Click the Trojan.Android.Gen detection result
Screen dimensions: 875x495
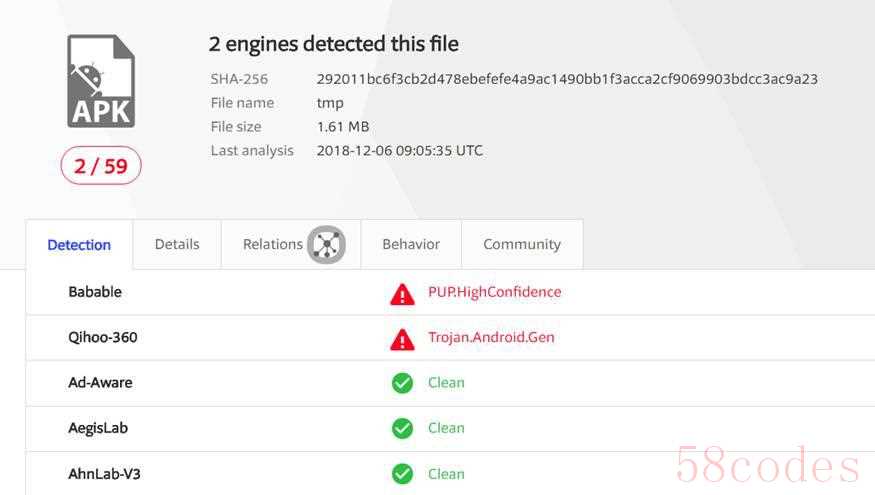coord(491,337)
